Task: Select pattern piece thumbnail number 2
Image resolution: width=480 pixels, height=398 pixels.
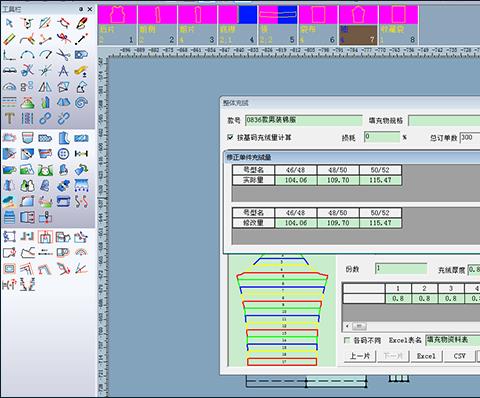Action: click(157, 25)
